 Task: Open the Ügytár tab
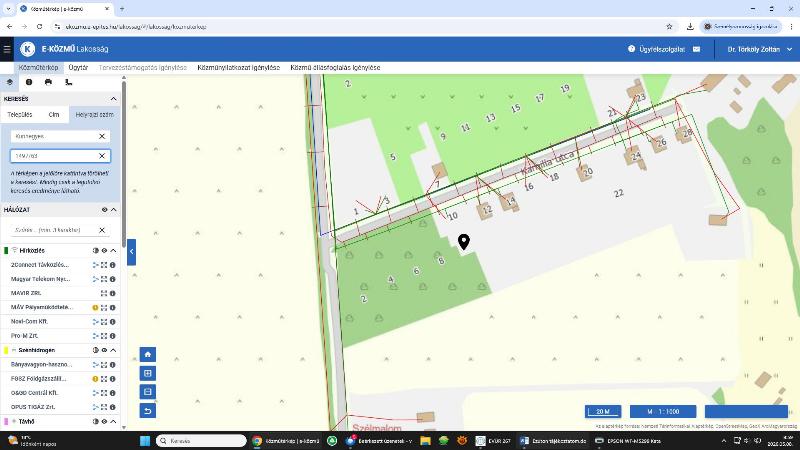(78, 67)
